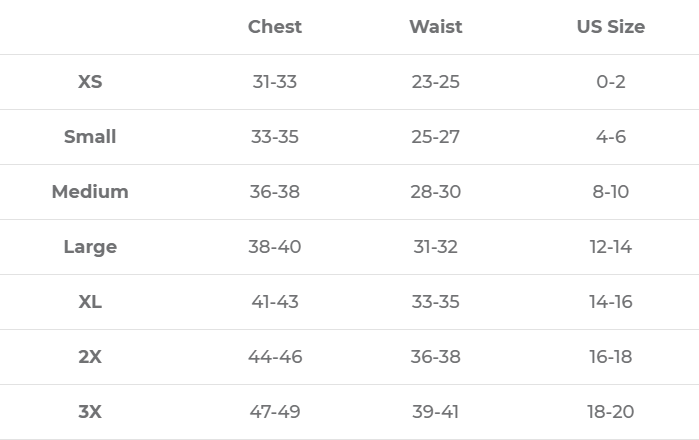Viewport: 699px width, 440px height.
Task: Select the Medium row label
Action: (90, 192)
